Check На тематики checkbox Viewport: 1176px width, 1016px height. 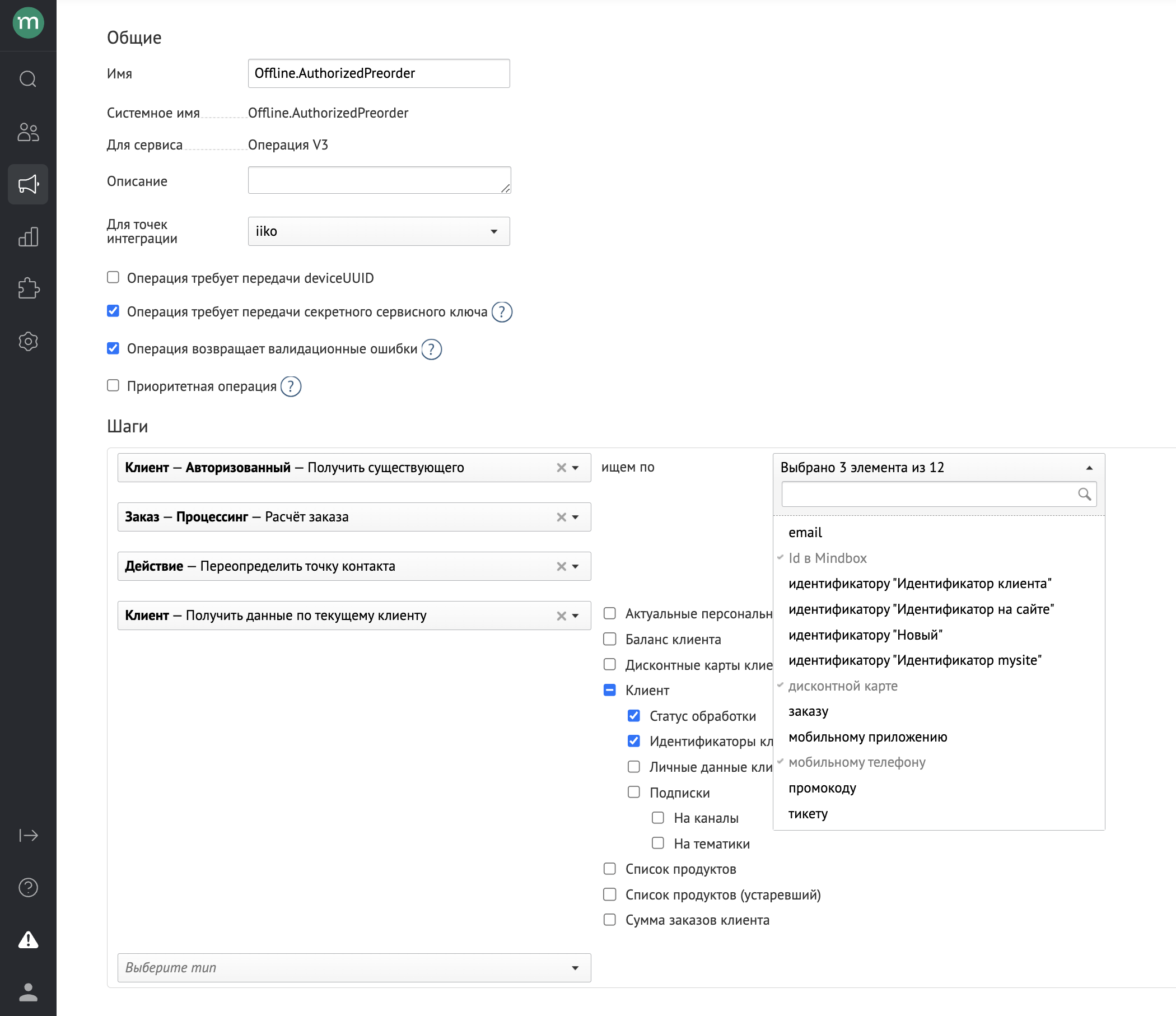pyautogui.click(x=658, y=843)
